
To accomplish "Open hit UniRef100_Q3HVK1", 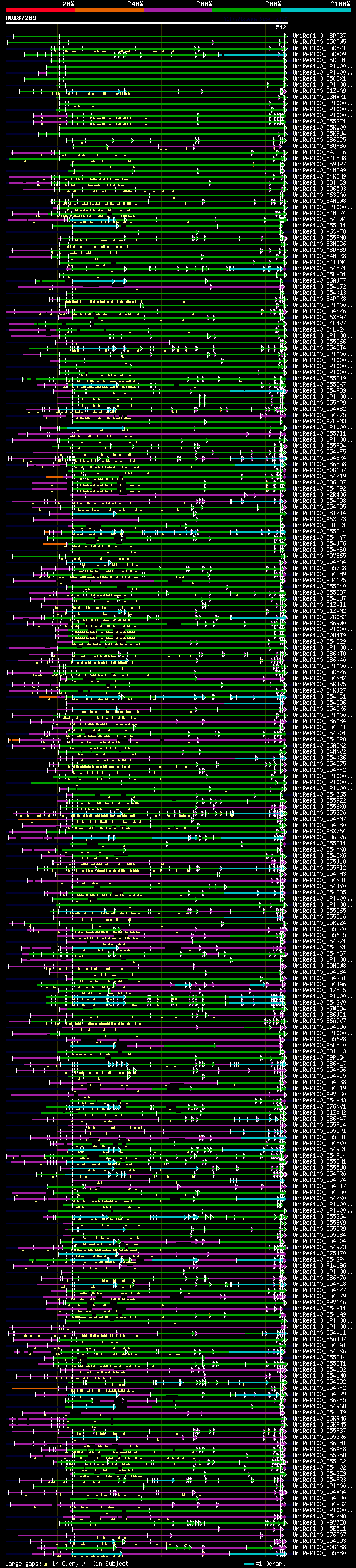I will tap(319, 97).
